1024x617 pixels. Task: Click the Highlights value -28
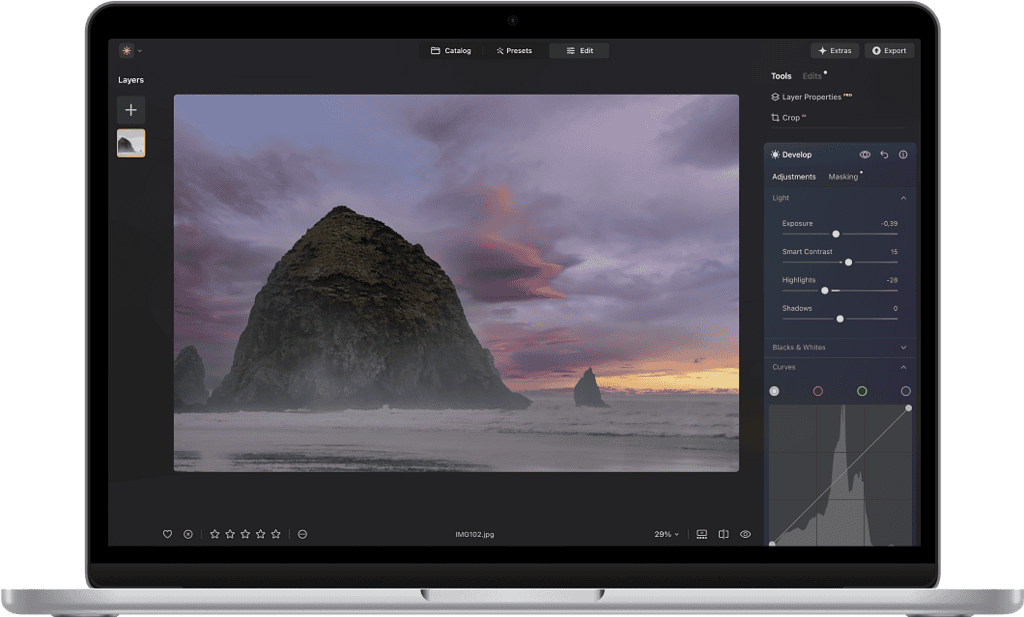coord(892,279)
